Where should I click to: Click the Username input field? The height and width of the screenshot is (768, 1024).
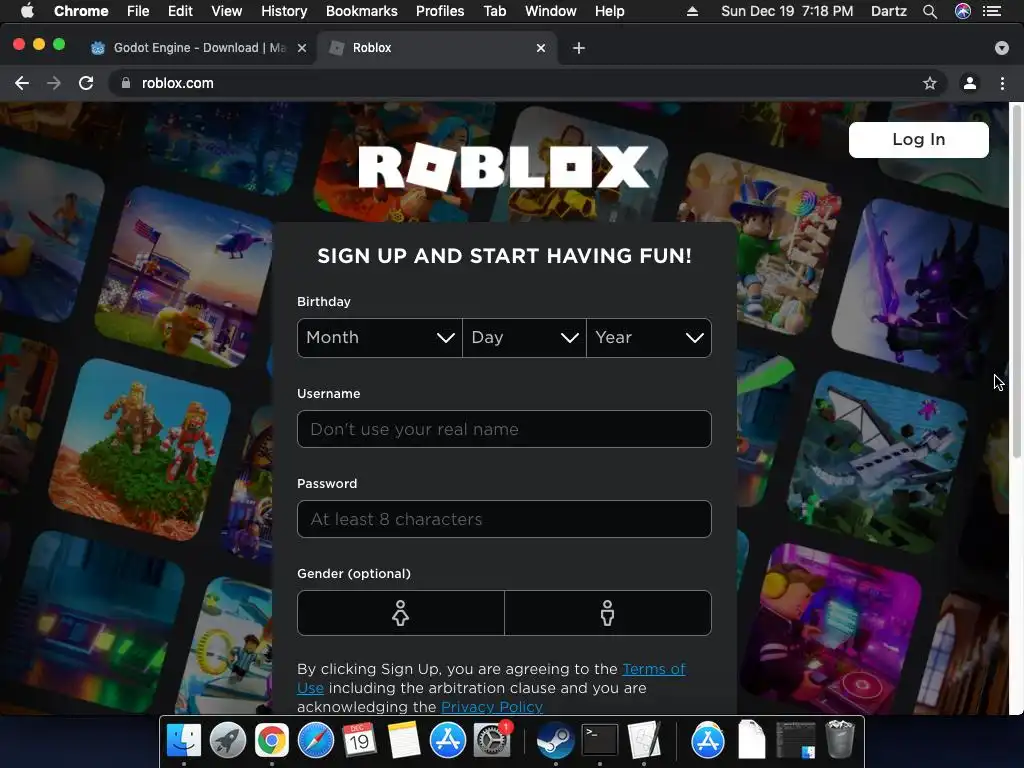point(504,429)
